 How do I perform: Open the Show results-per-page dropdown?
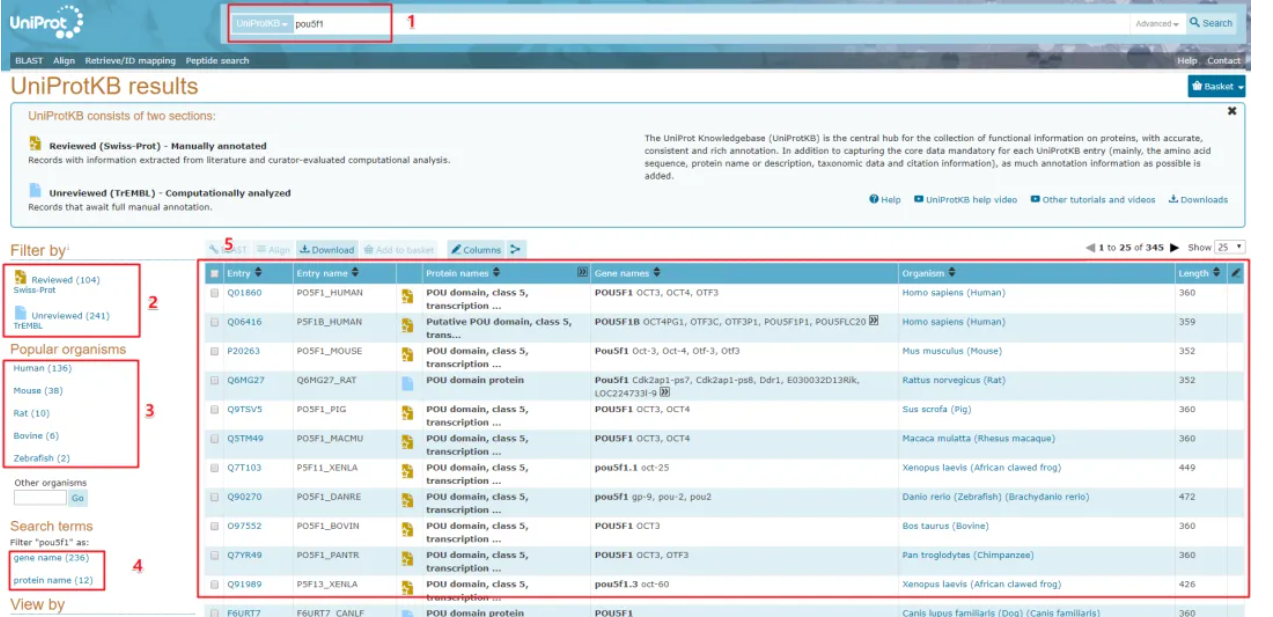pyautogui.click(x=1230, y=247)
